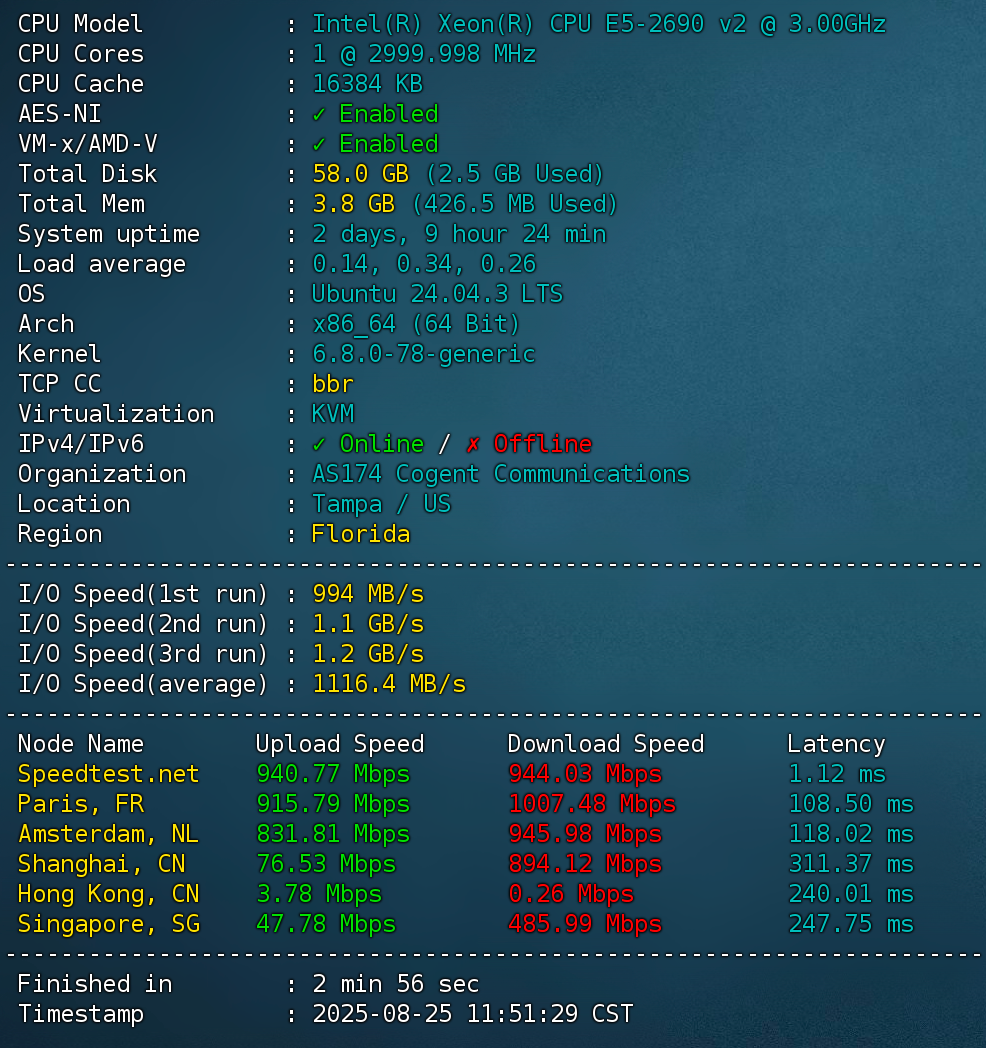Click the Shanghai upload '76.53 Mbps'

pyautogui.click(x=326, y=864)
